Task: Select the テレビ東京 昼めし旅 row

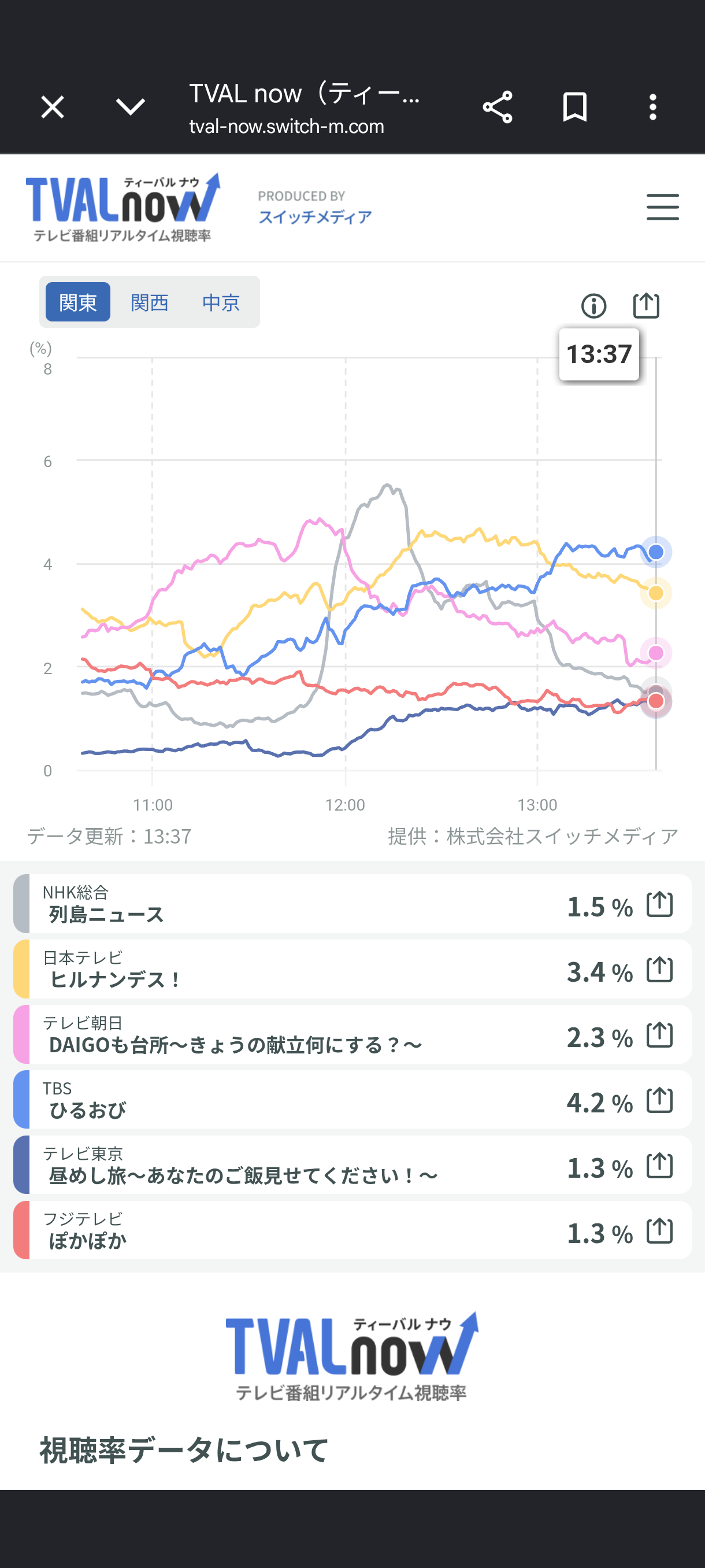Action: tap(352, 1165)
